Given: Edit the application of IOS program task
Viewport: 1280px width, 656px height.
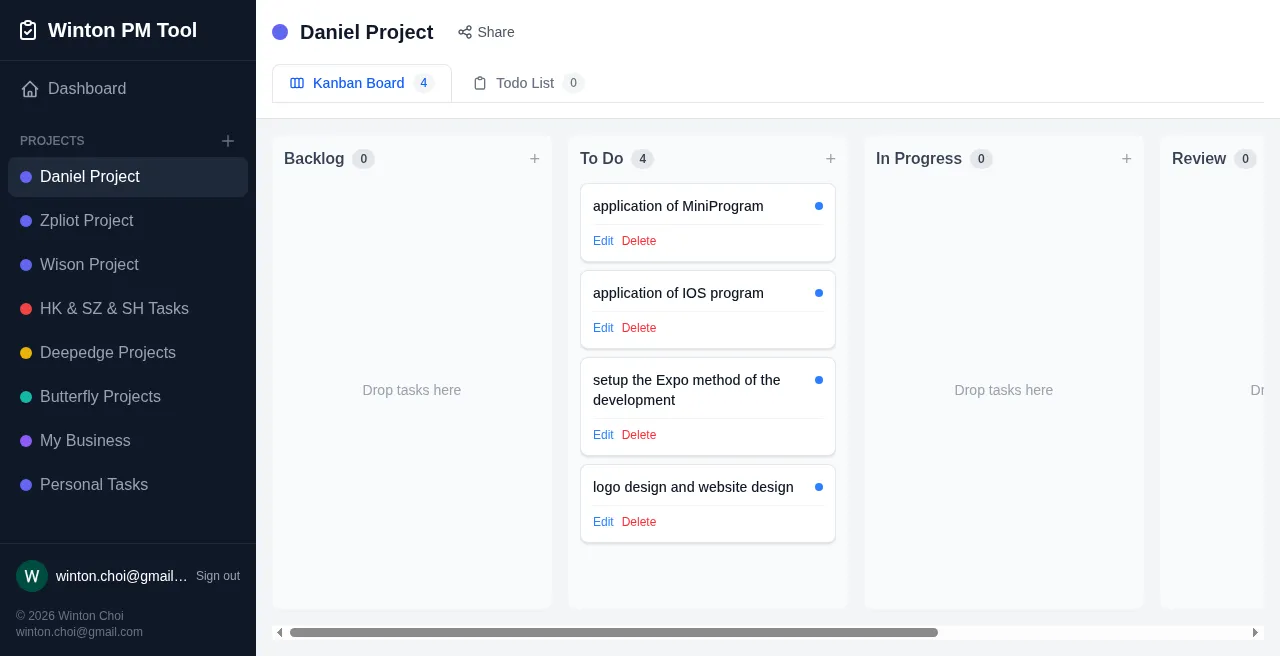Looking at the screenshot, I should pyautogui.click(x=603, y=328).
